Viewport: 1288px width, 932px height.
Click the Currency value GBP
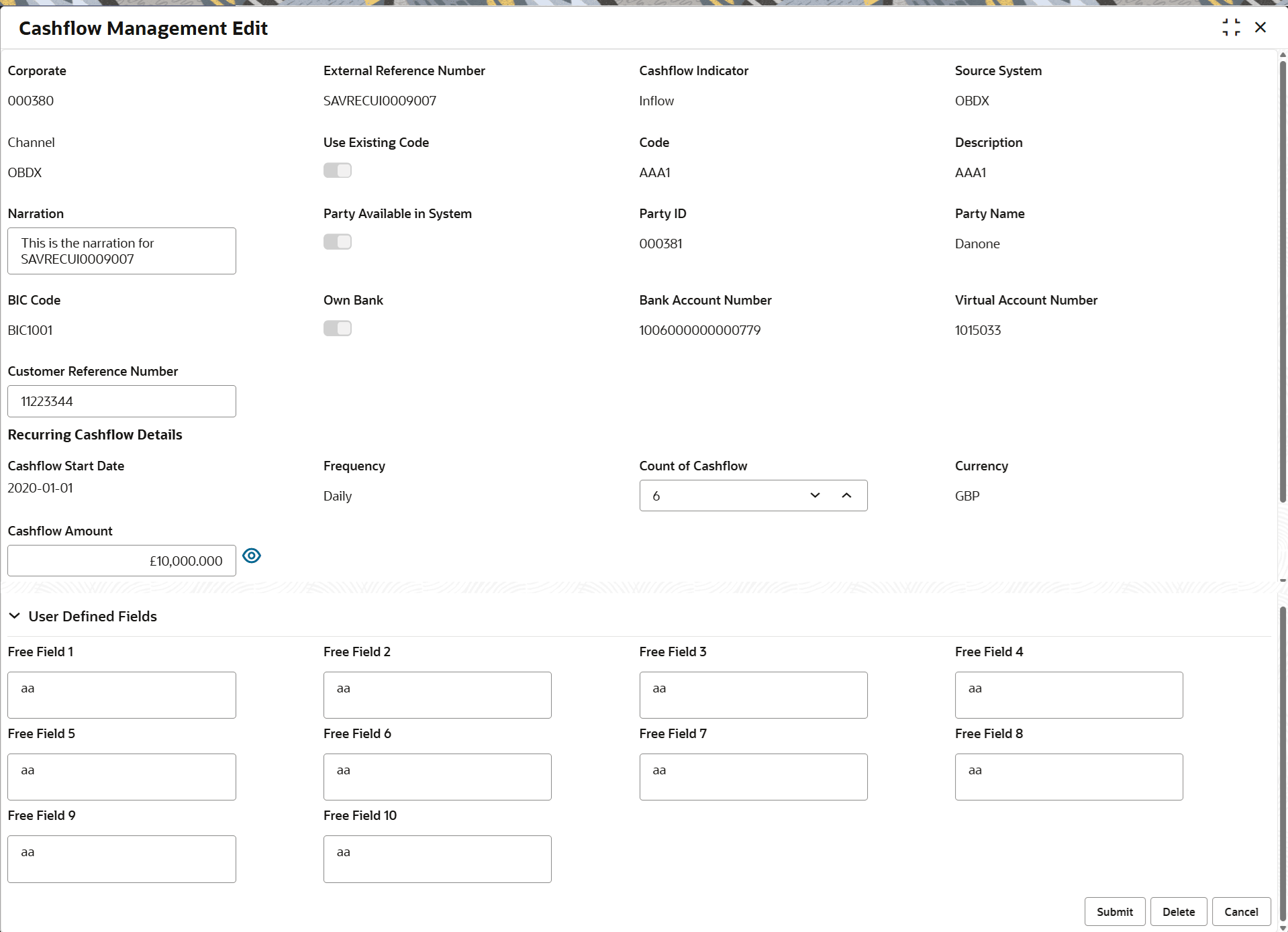pos(967,496)
